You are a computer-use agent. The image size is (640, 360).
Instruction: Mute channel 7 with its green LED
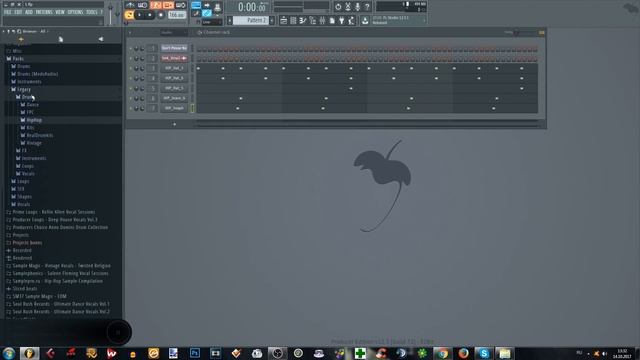131,108
